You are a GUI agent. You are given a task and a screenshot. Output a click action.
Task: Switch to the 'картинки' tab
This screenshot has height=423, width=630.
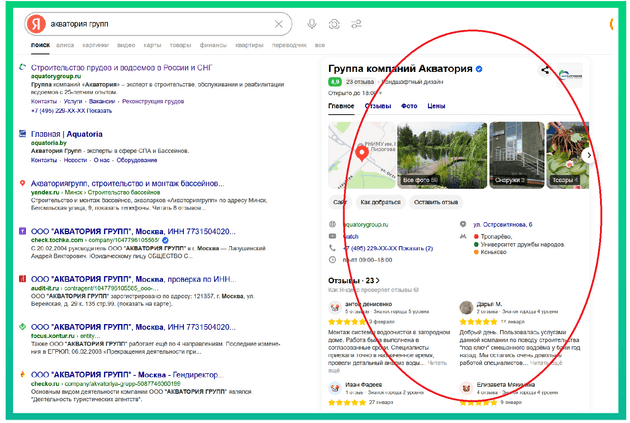pos(95,45)
